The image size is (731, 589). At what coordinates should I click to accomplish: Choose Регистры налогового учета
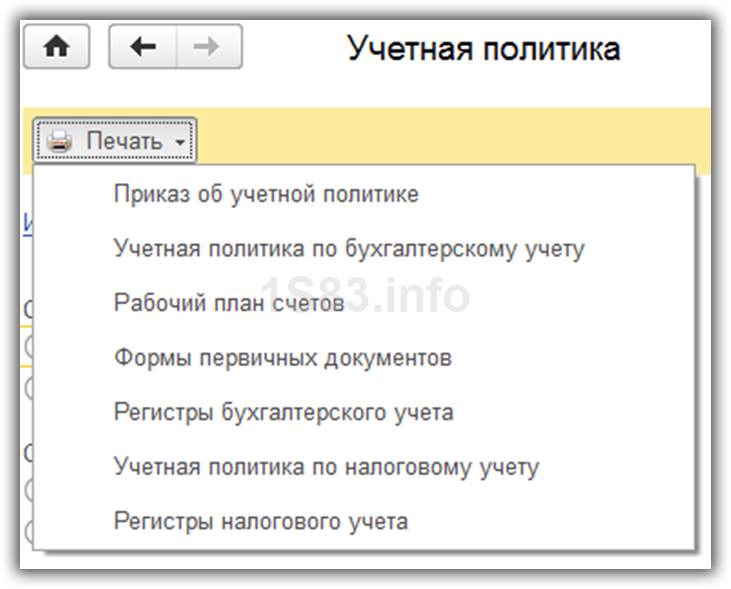(x=364, y=521)
